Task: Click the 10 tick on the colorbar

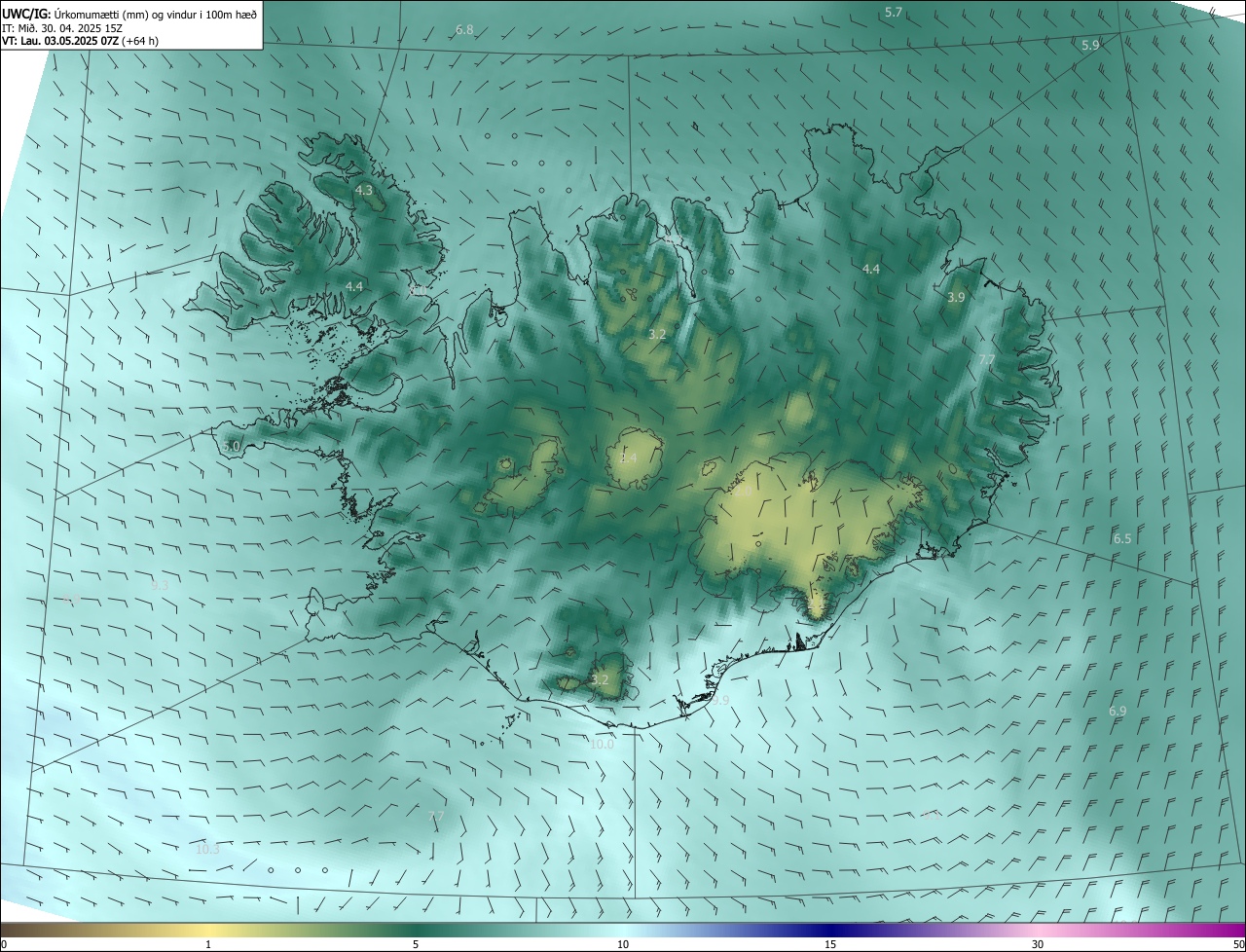Action: click(x=623, y=945)
